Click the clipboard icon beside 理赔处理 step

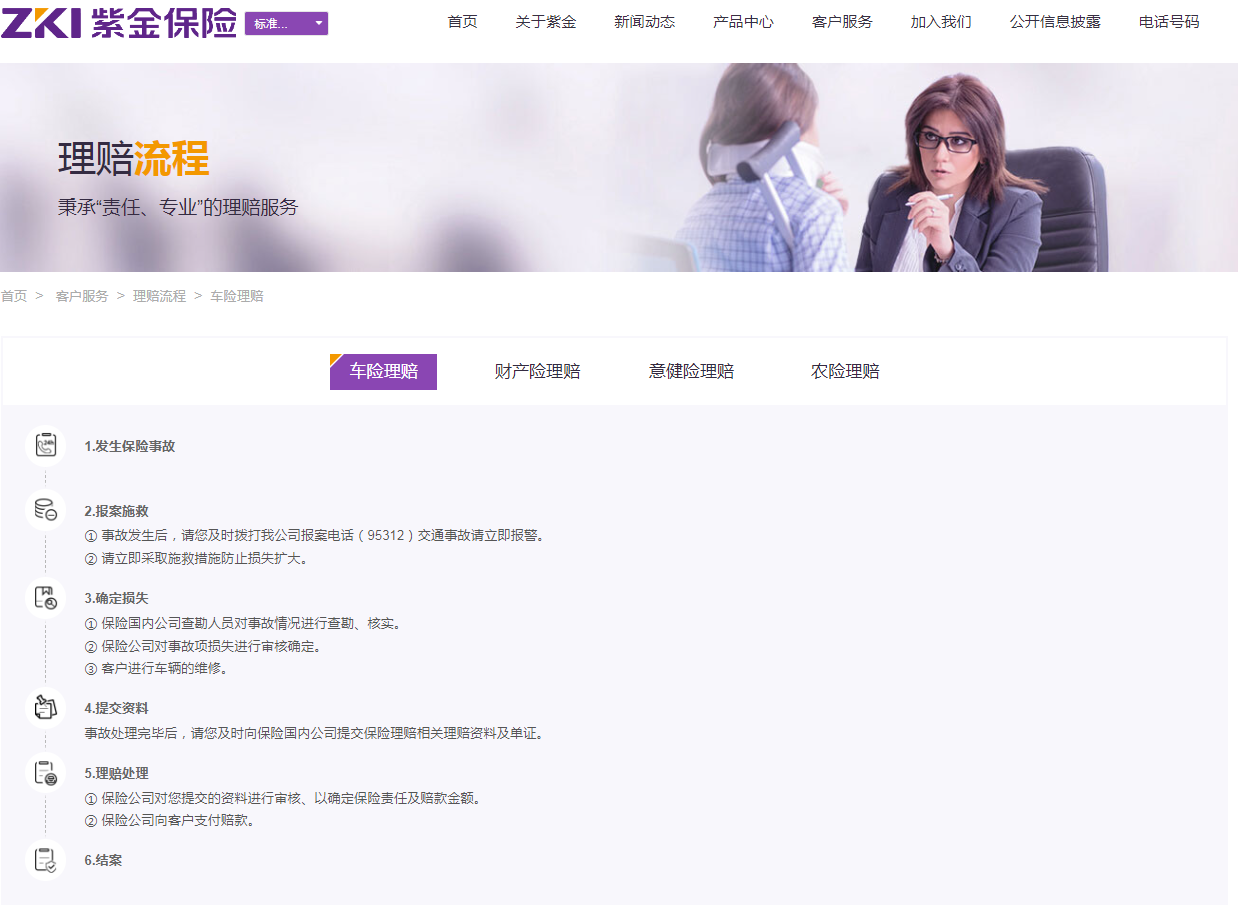[x=45, y=773]
